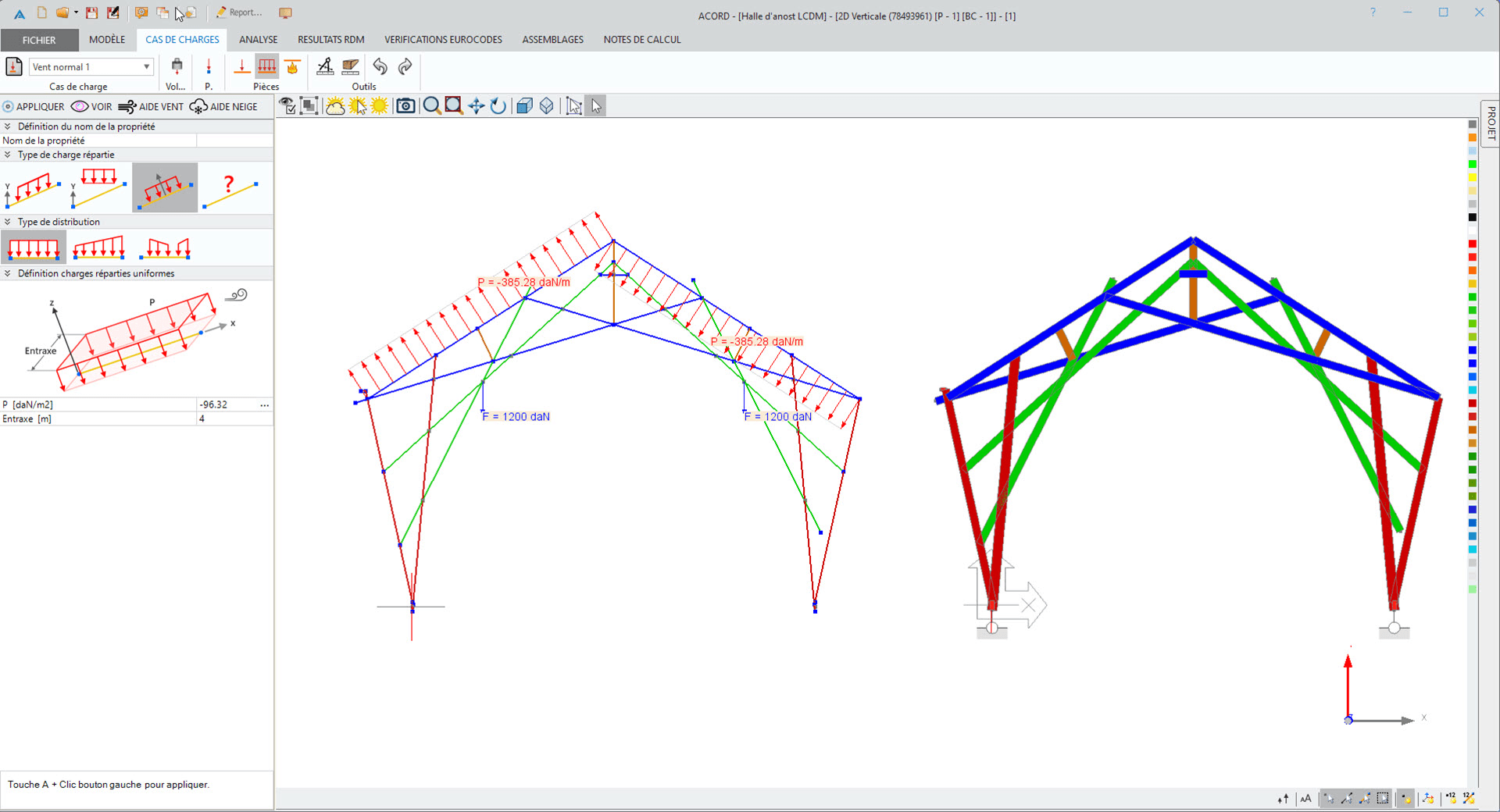
Task: Click the selection frame cursor icon
Action: coord(574,106)
